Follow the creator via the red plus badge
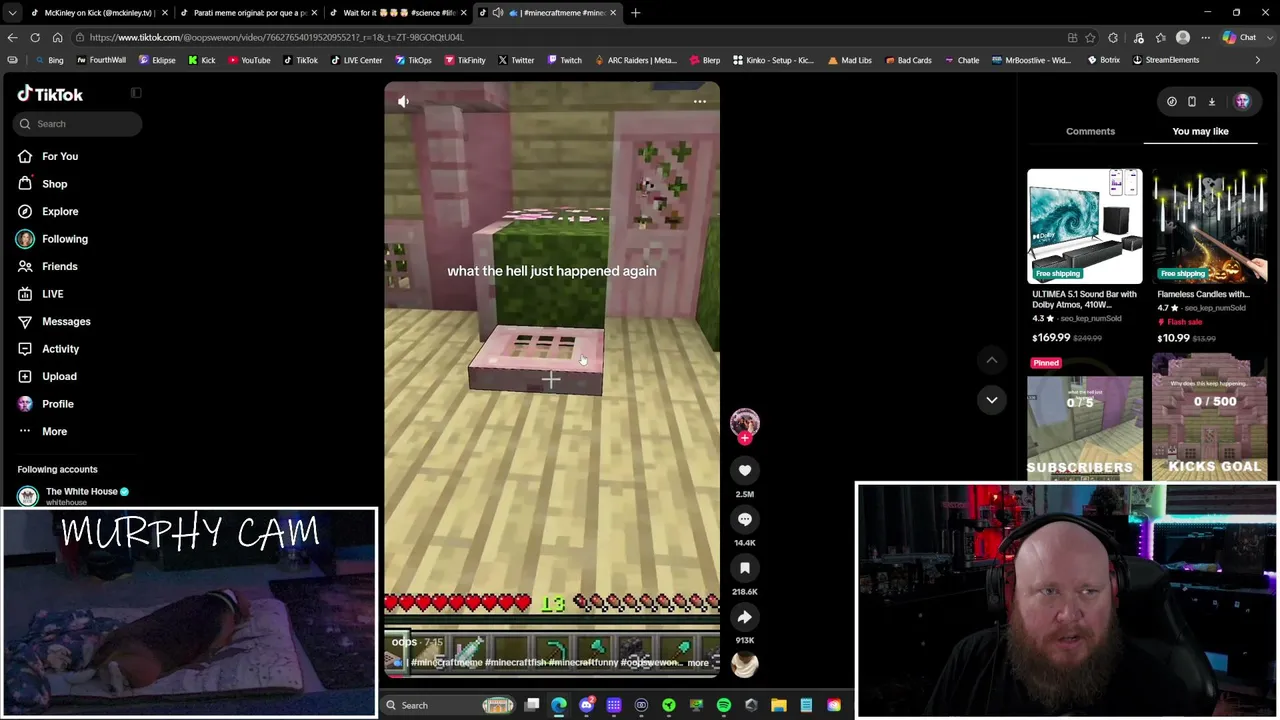The width and height of the screenshot is (1280, 720). coord(745,438)
